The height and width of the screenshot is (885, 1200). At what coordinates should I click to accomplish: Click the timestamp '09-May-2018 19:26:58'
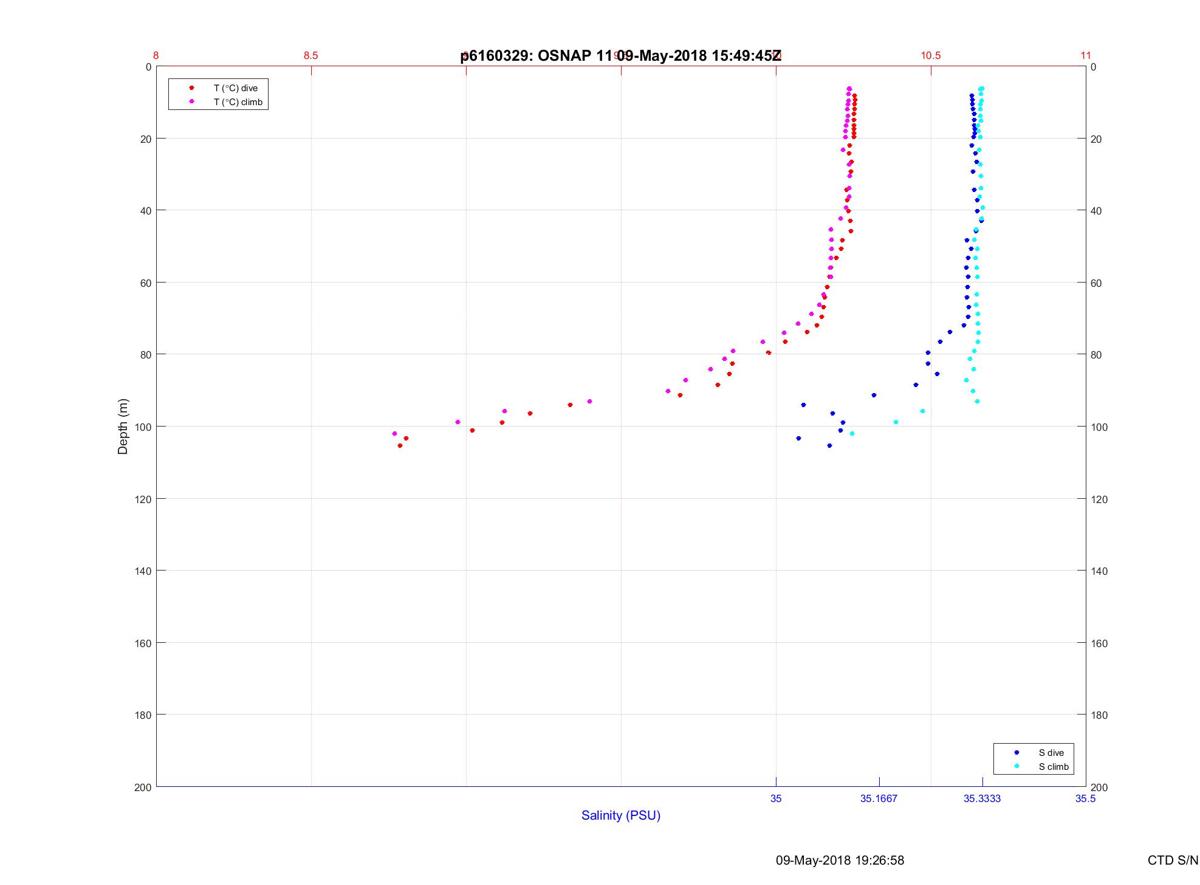click(x=840, y=860)
